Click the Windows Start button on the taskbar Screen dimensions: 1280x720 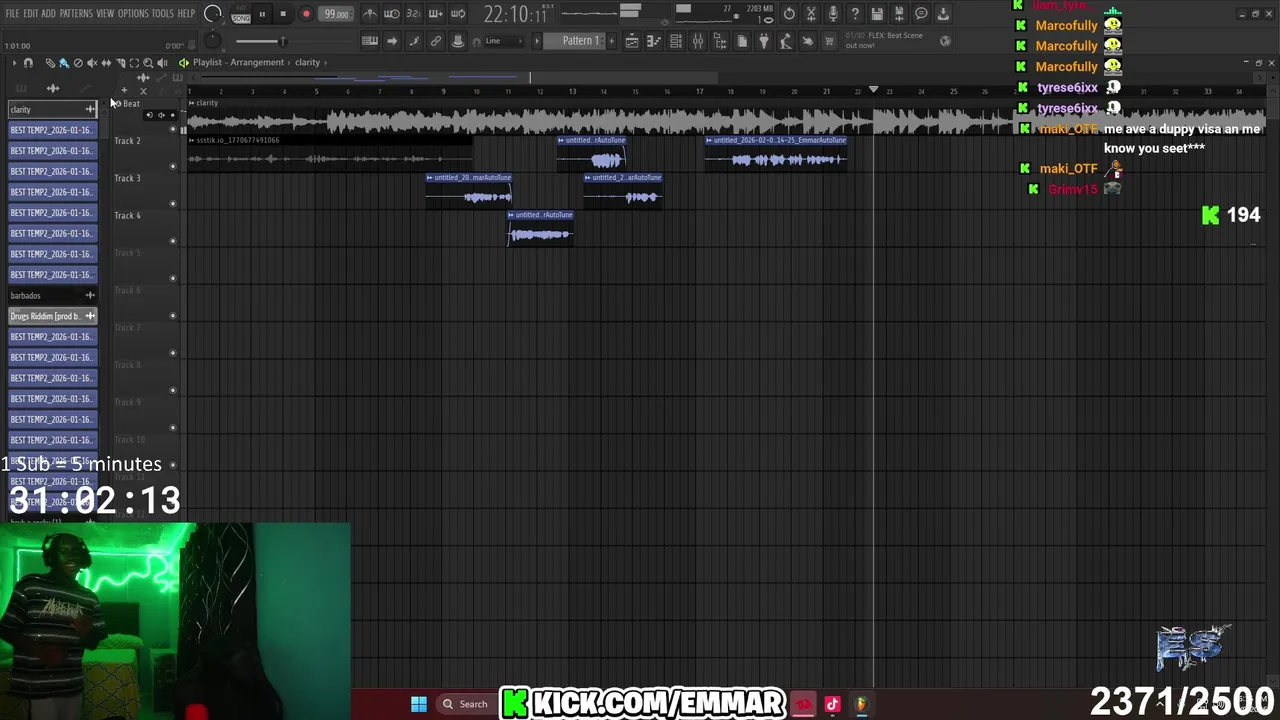pyautogui.click(x=419, y=704)
